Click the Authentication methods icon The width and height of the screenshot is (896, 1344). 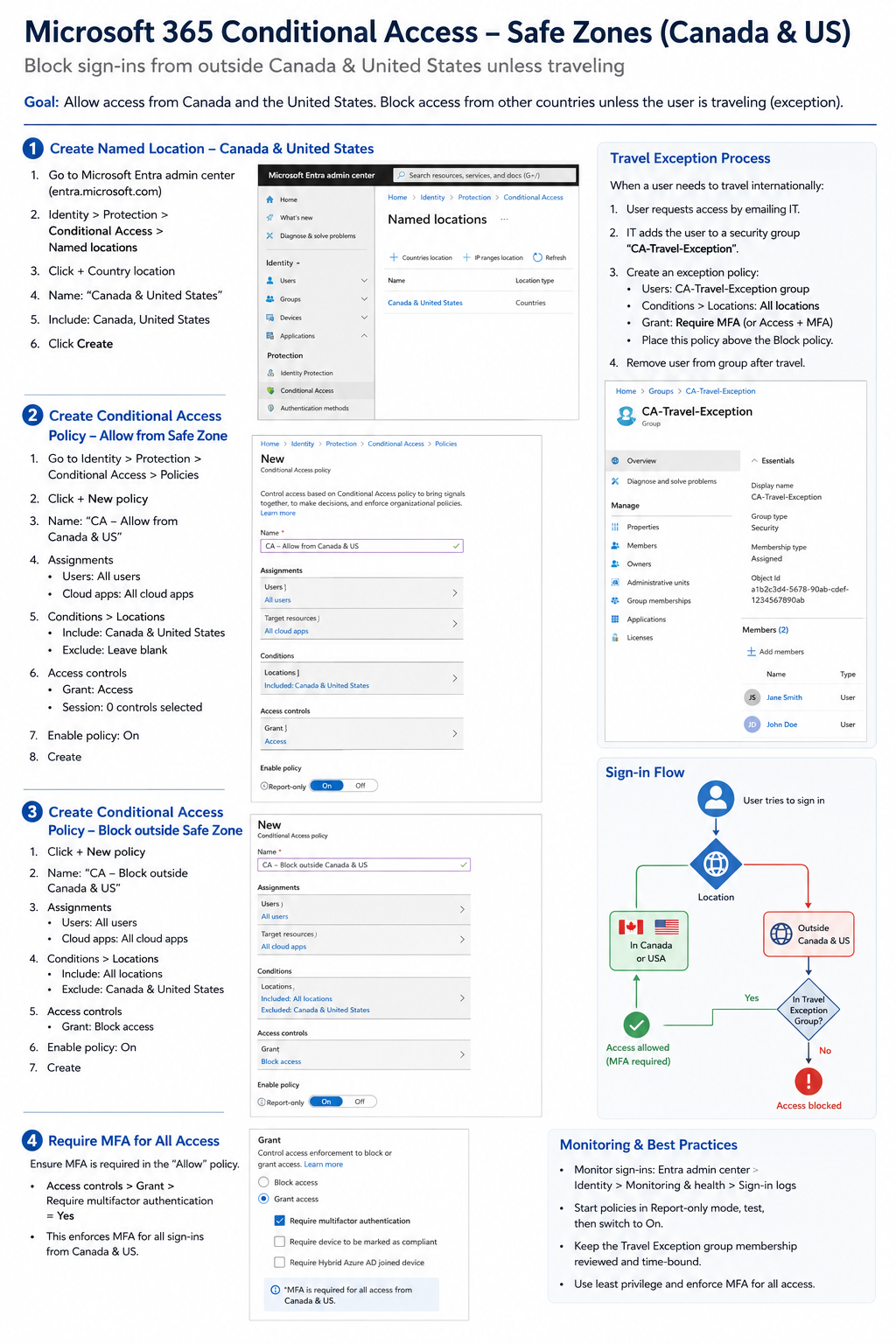tap(270, 408)
